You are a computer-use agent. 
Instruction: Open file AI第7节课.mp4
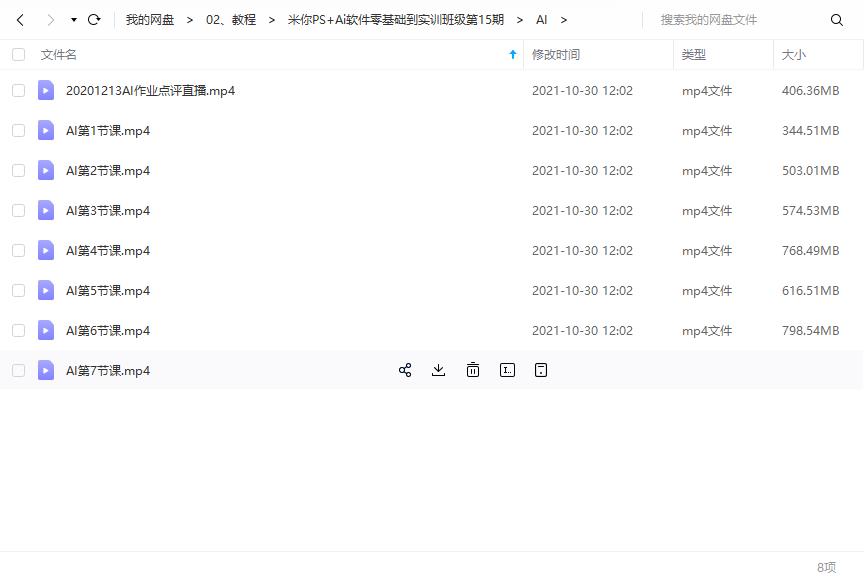[x=108, y=370]
